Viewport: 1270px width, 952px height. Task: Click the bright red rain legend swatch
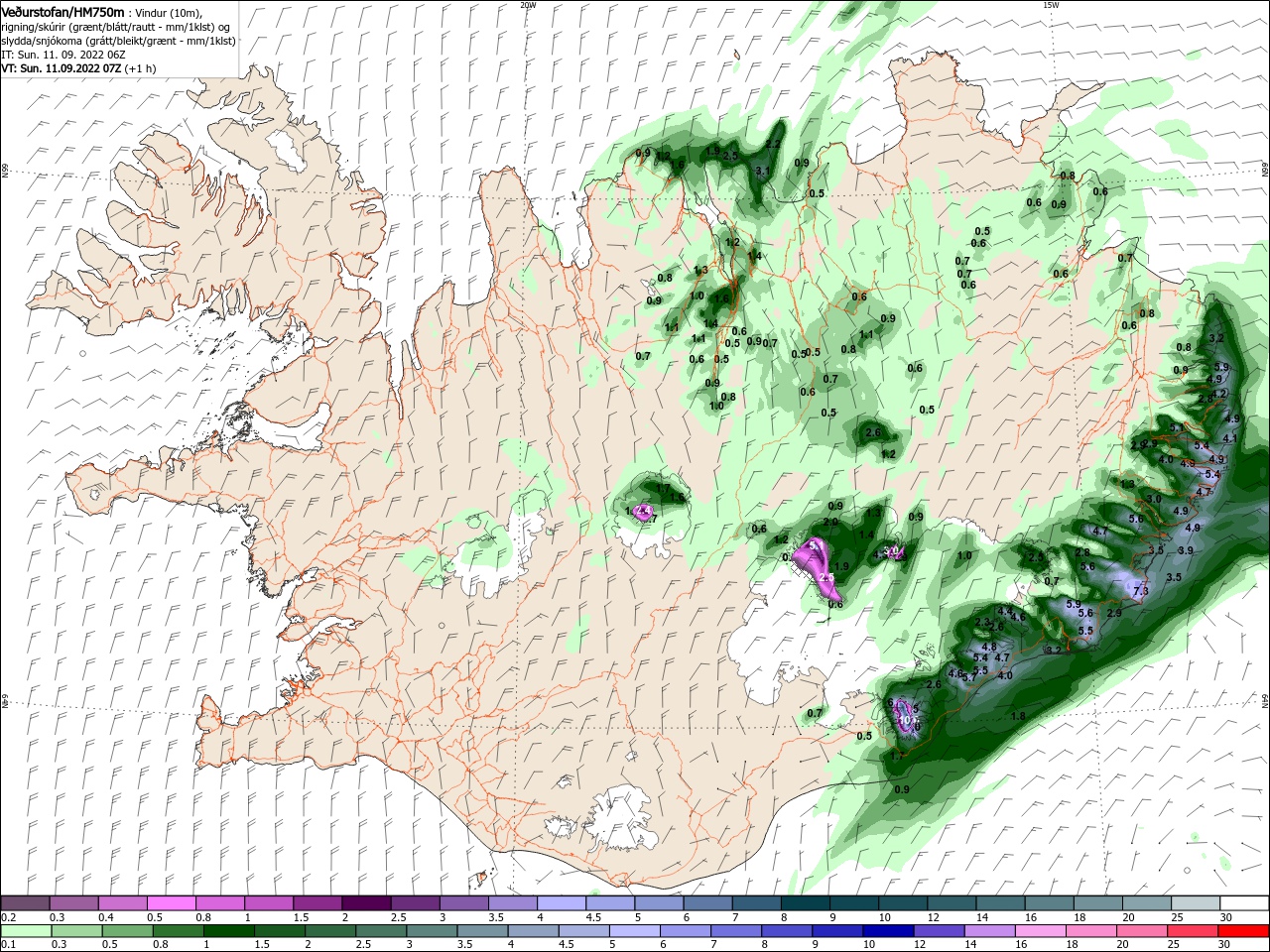pos(1243,932)
